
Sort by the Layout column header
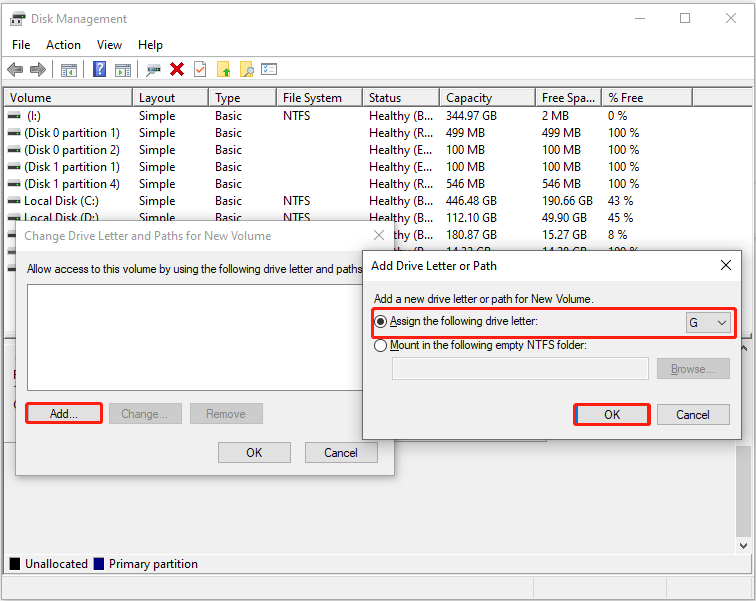171,98
